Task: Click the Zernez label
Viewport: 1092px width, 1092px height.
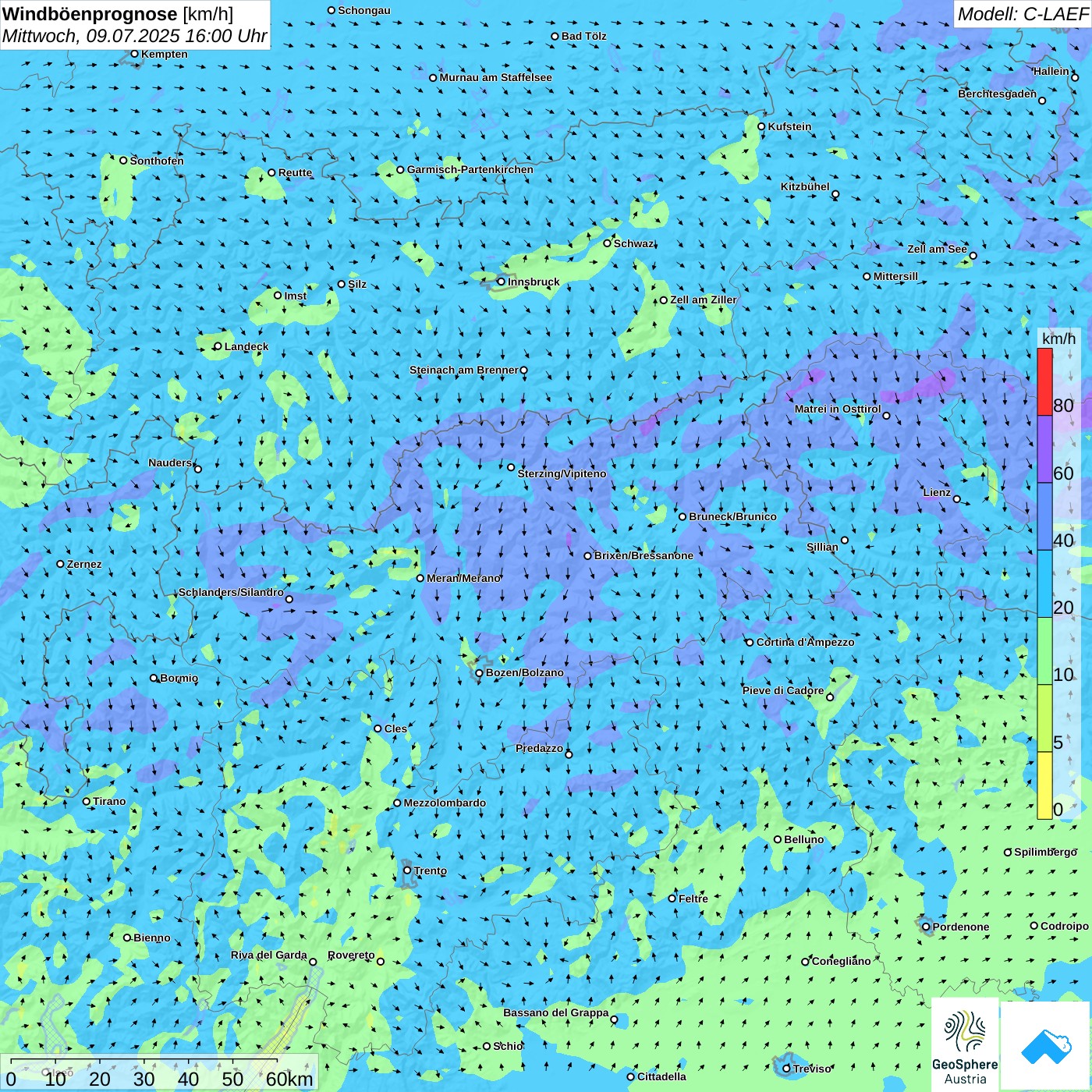Action: [84, 564]
